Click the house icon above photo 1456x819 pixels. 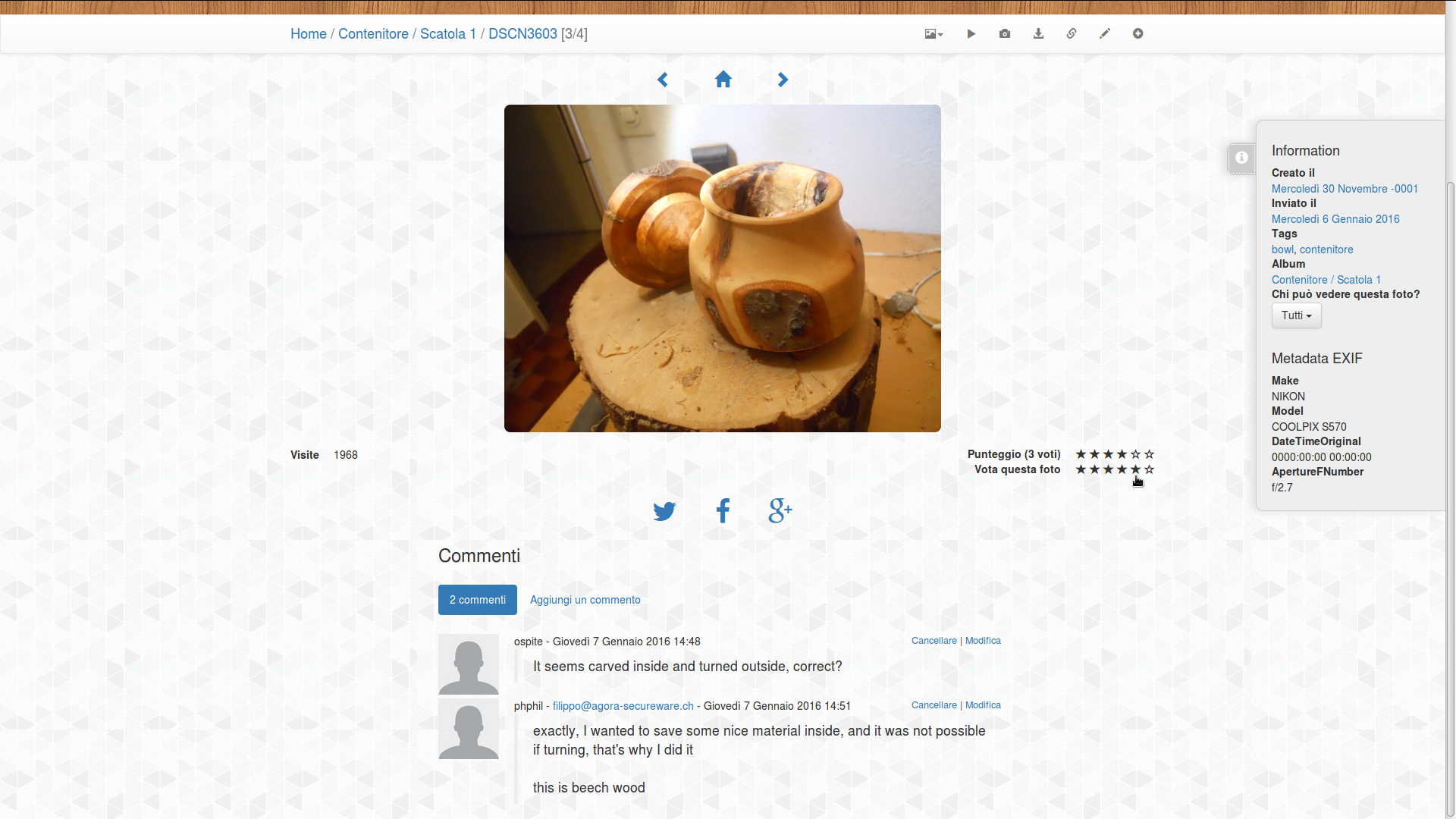click(x=723, y=80)
